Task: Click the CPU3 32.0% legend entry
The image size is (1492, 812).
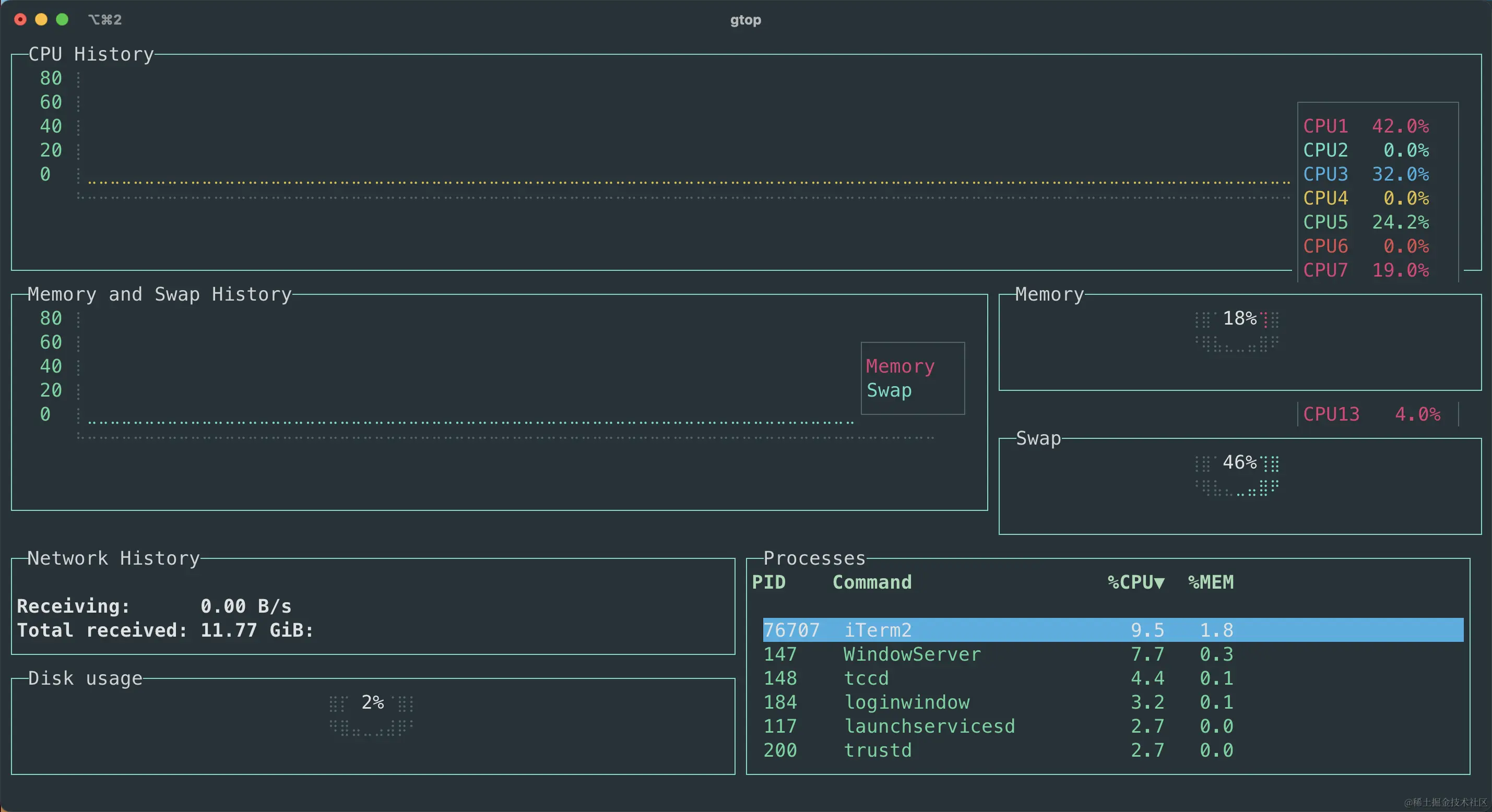Action: 1366,174
